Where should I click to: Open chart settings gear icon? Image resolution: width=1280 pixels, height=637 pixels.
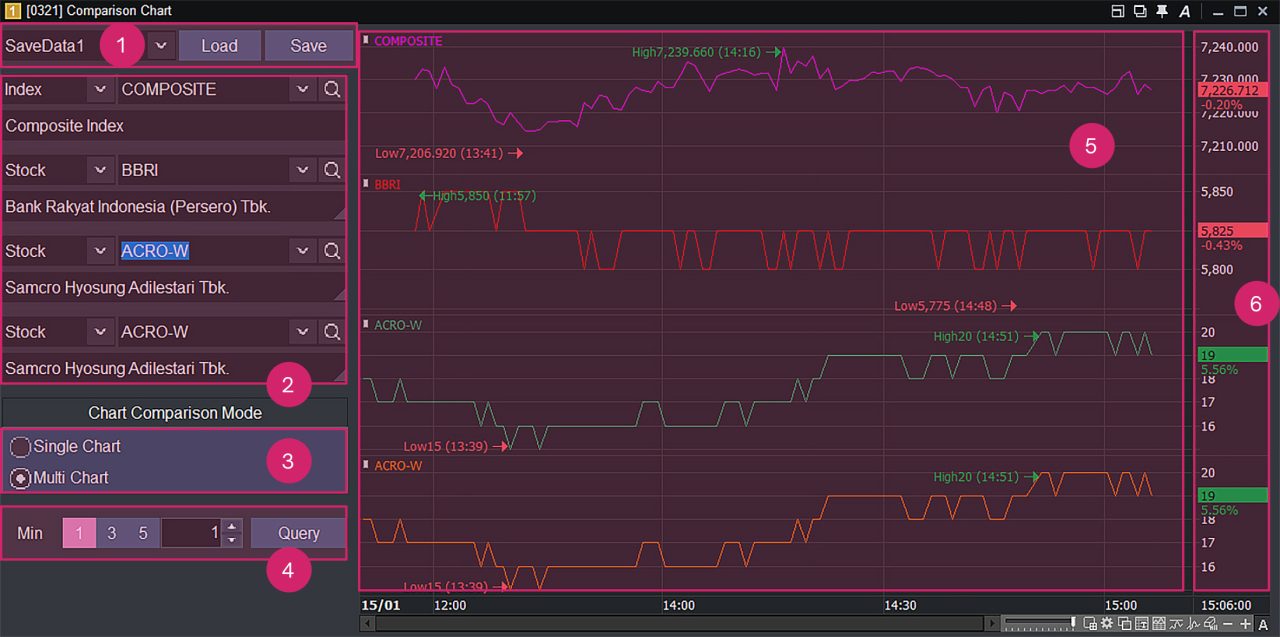[1107, 624]
